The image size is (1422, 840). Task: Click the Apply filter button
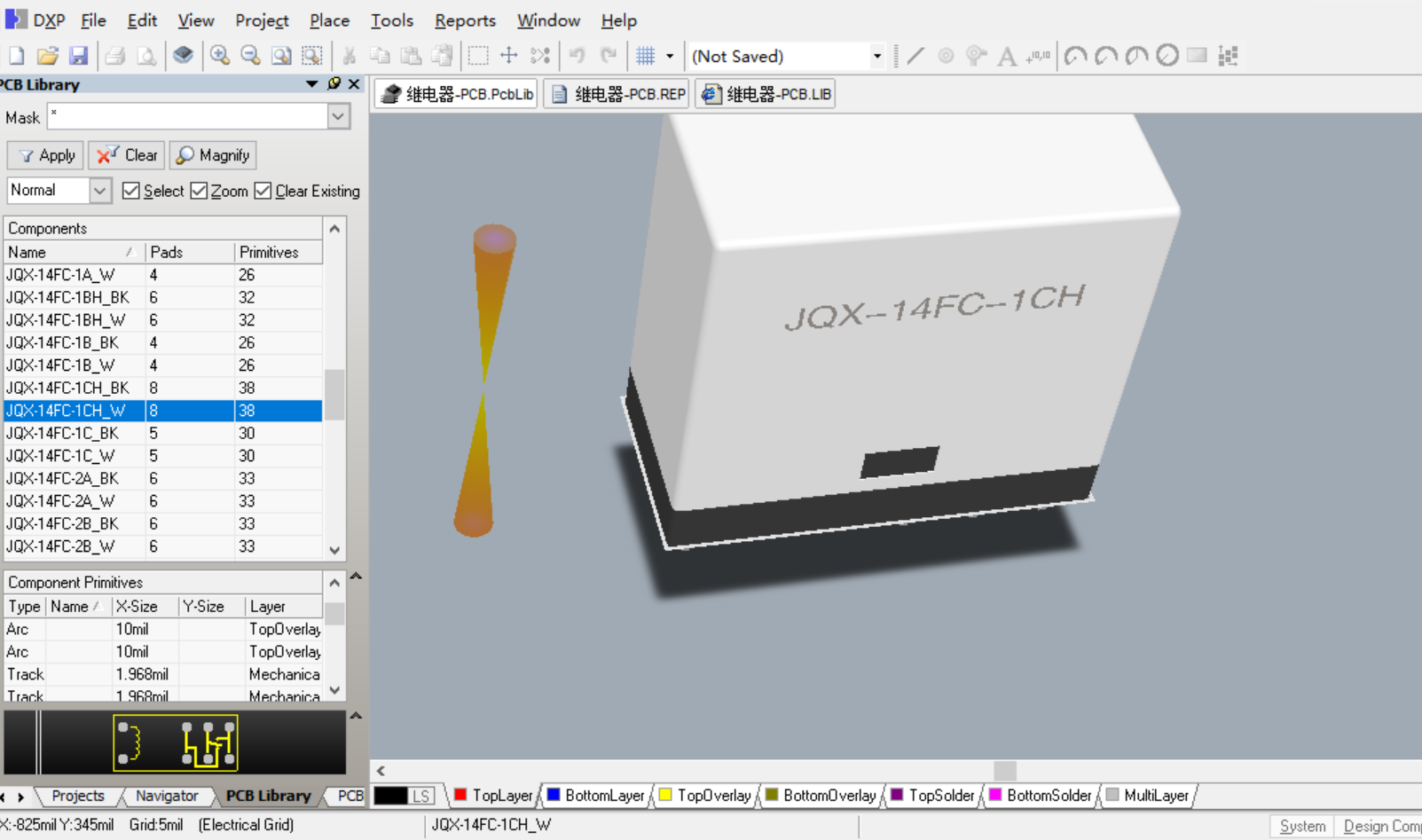tap(45, 155)
